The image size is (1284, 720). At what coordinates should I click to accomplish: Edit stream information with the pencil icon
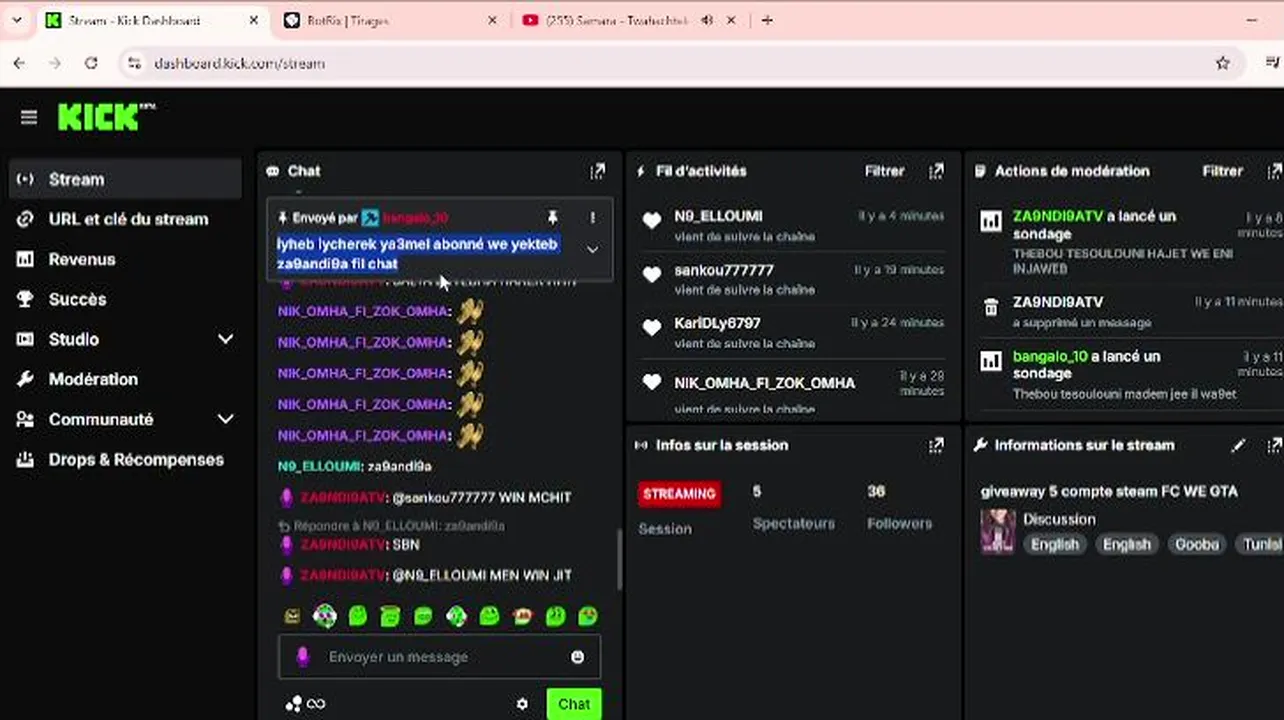[x=1238, y=445]
